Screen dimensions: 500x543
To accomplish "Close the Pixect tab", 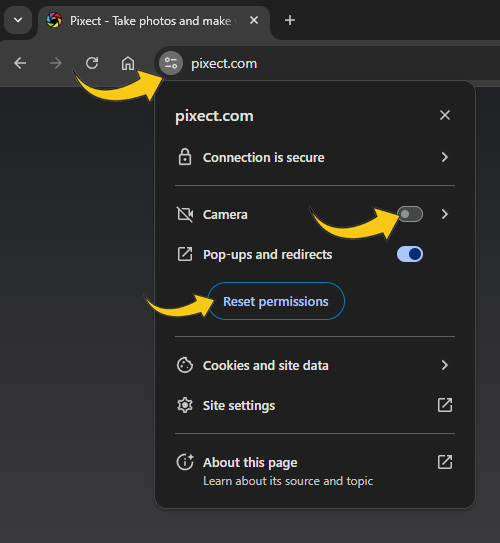I will 254,20.
